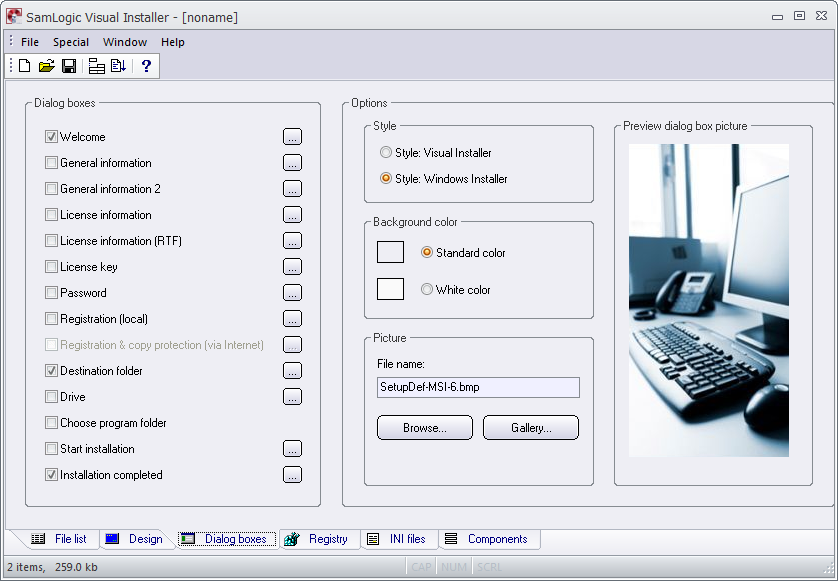Enable the General information checkbox
838x581 pixels.
point(51,162)
